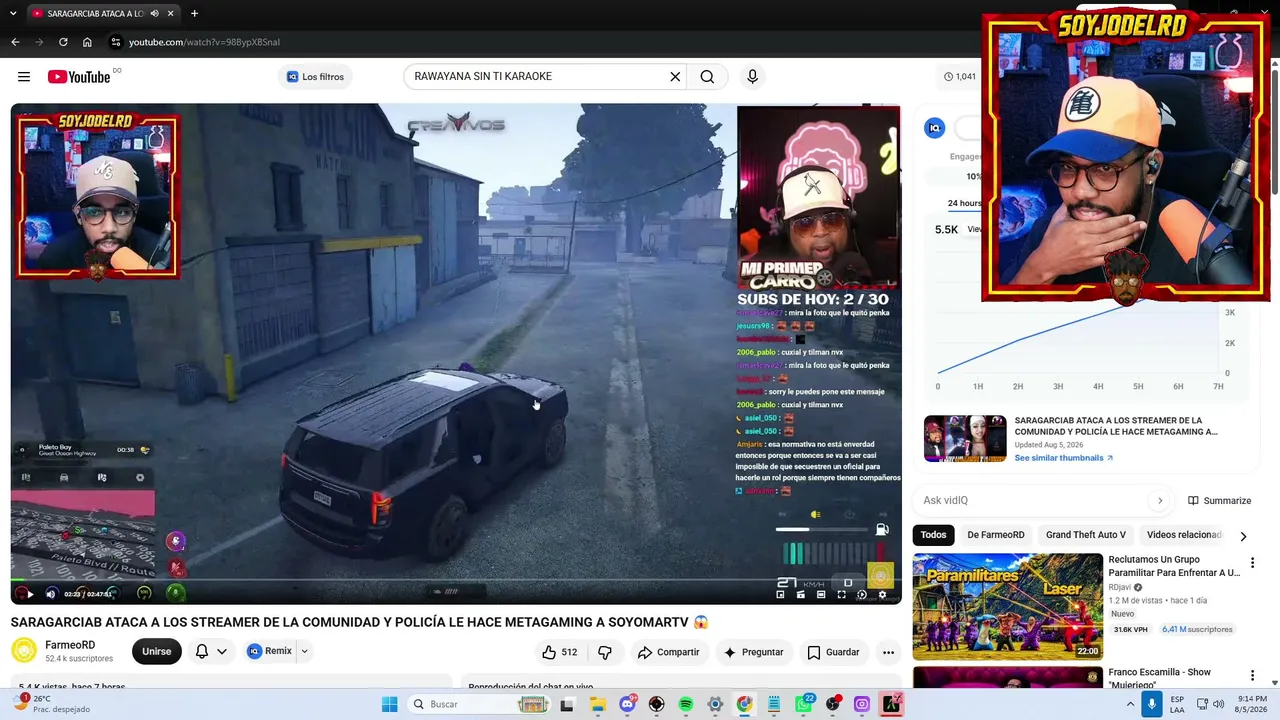Click the vidIQ video thumbnail preview
Screen dimensions: 1280x720
(x=965, y=438)
